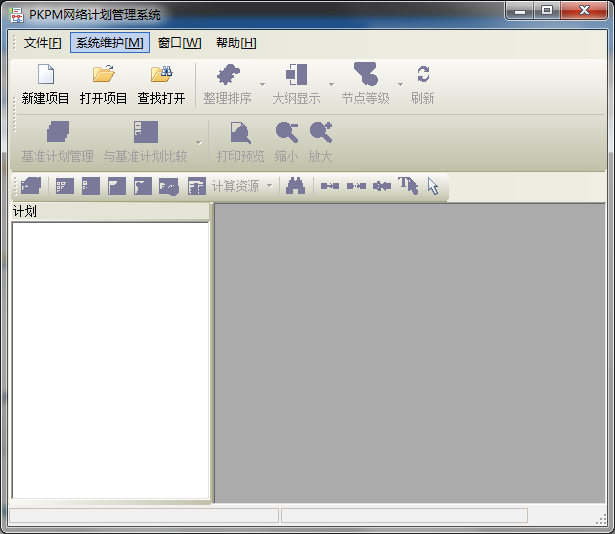Click the 基准计划管理 (Baseline Plan Management) icon
Viewport: 615px width, 534px height.
(57, 133)
